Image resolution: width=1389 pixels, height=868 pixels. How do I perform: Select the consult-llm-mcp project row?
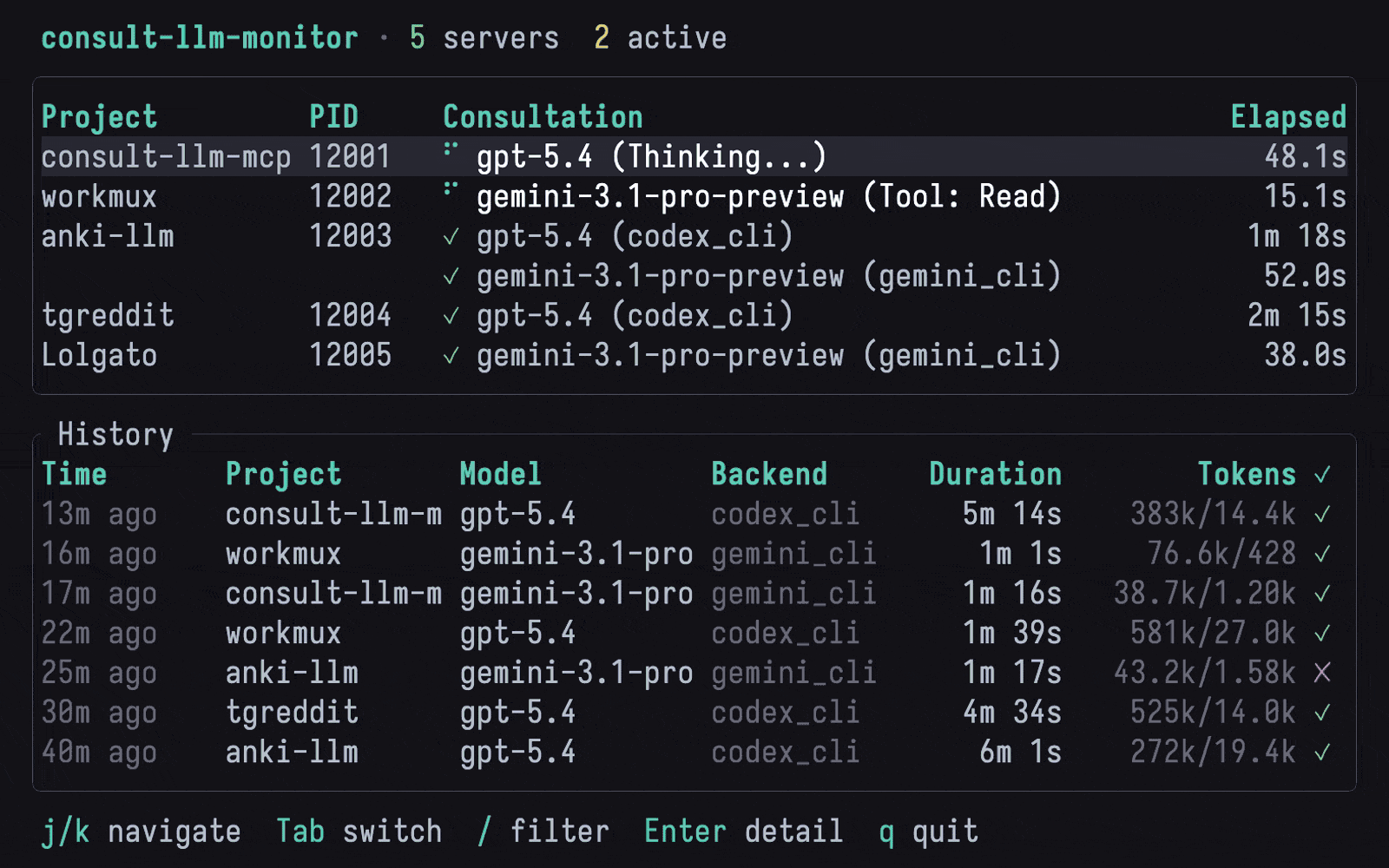pos(694,156)
